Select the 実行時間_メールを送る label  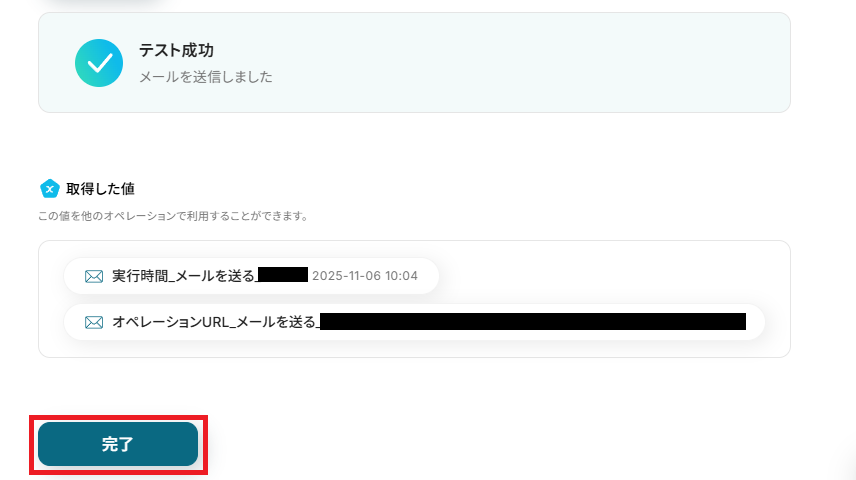coord(183,276)
